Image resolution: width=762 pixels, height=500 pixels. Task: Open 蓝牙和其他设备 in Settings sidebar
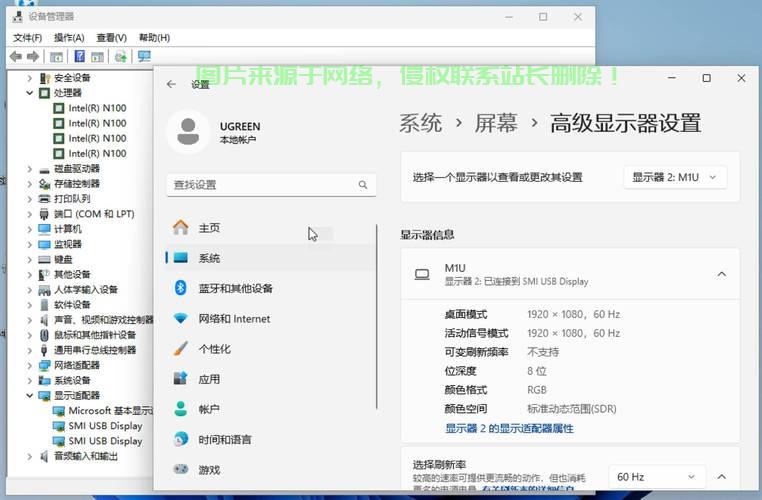(270, 288)
